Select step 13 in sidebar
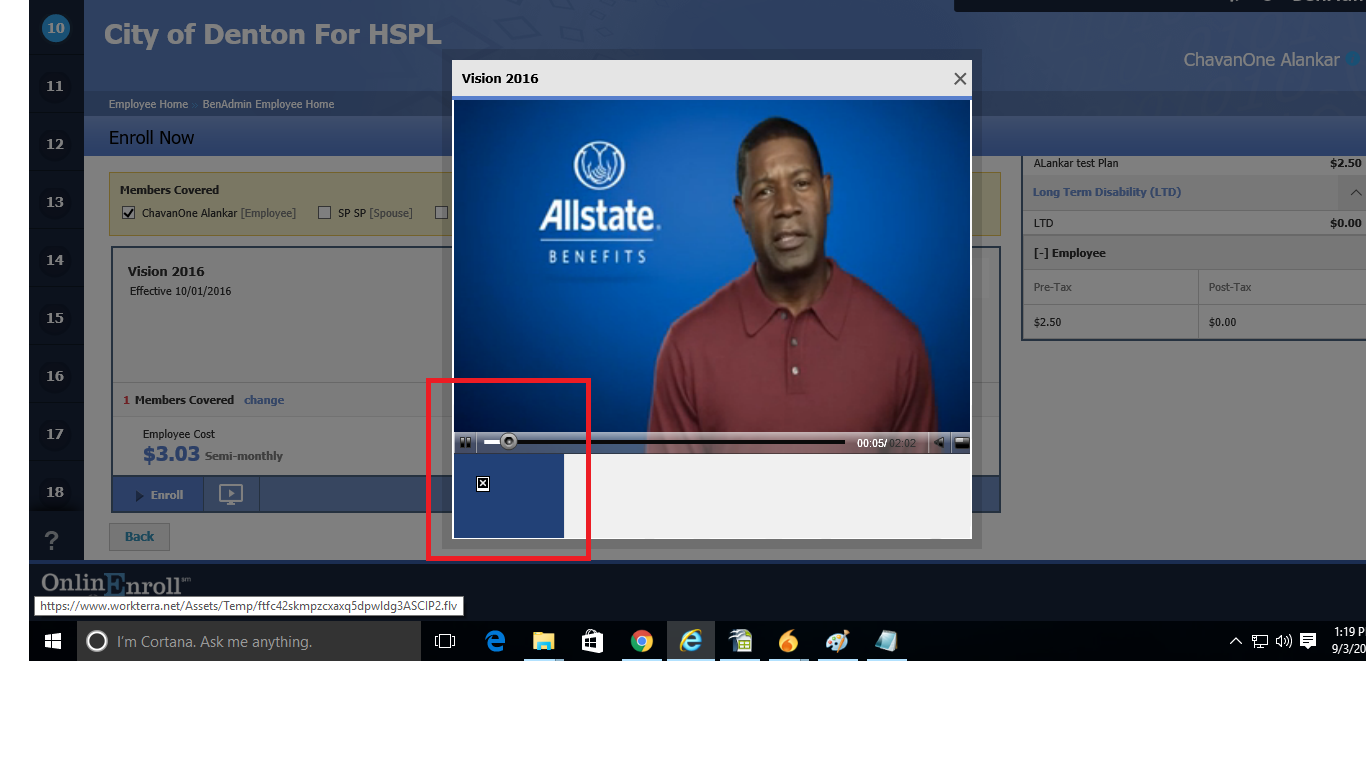 55,202
